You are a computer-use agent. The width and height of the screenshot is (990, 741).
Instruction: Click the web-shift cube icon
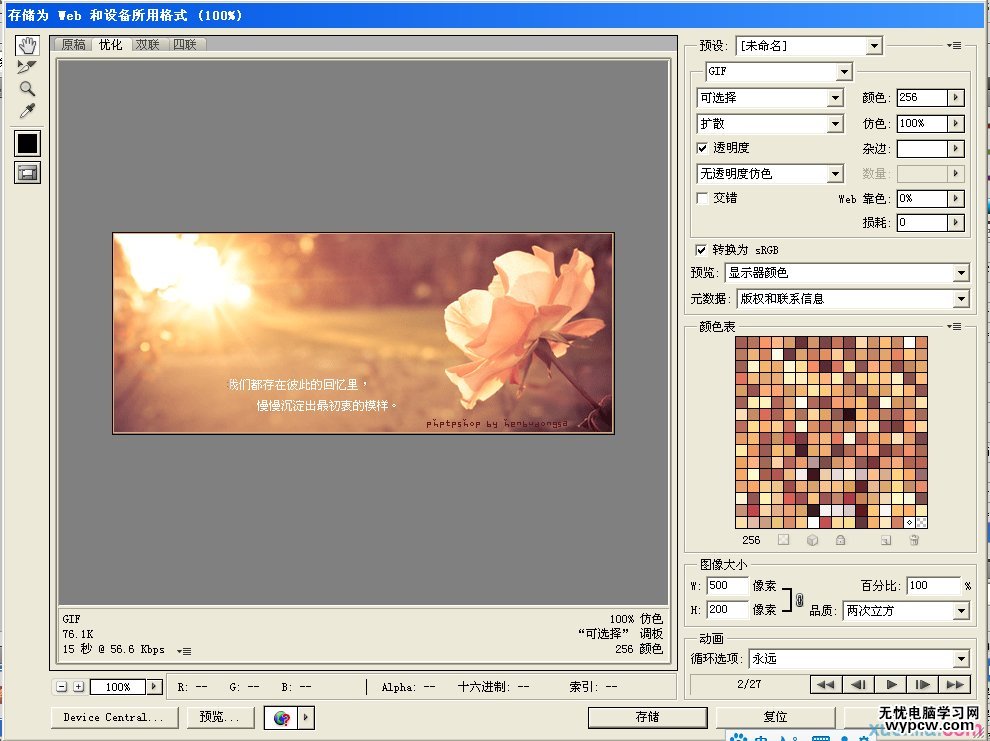pyautogui.click(x=813, y=540)
